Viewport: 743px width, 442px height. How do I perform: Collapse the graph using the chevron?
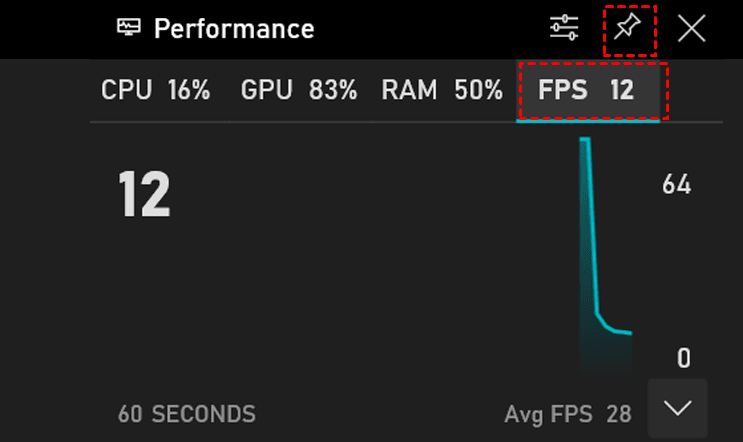(x=678, y=408)
